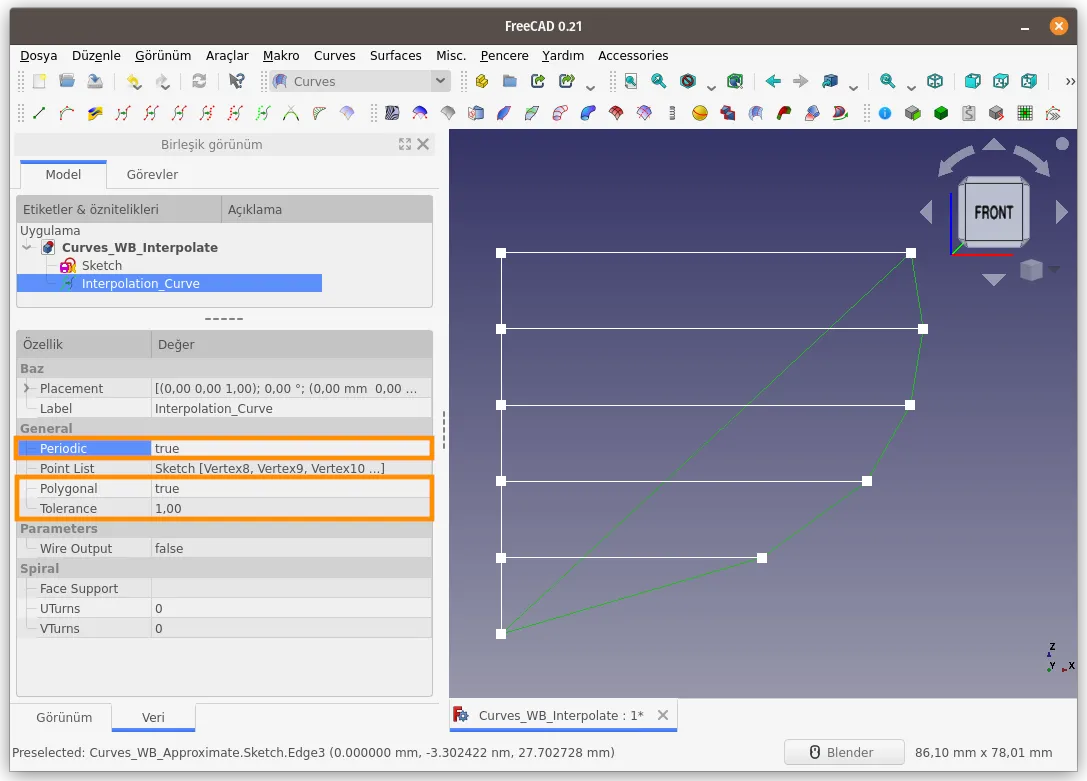
Task: Float the Birleşik görünüm panel
Action: point(405,144)
